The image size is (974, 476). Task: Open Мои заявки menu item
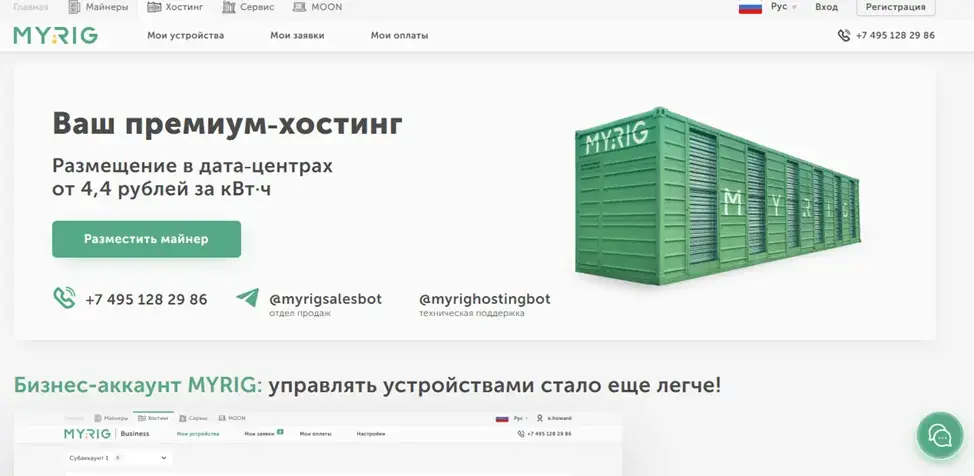tap(297, 35)
